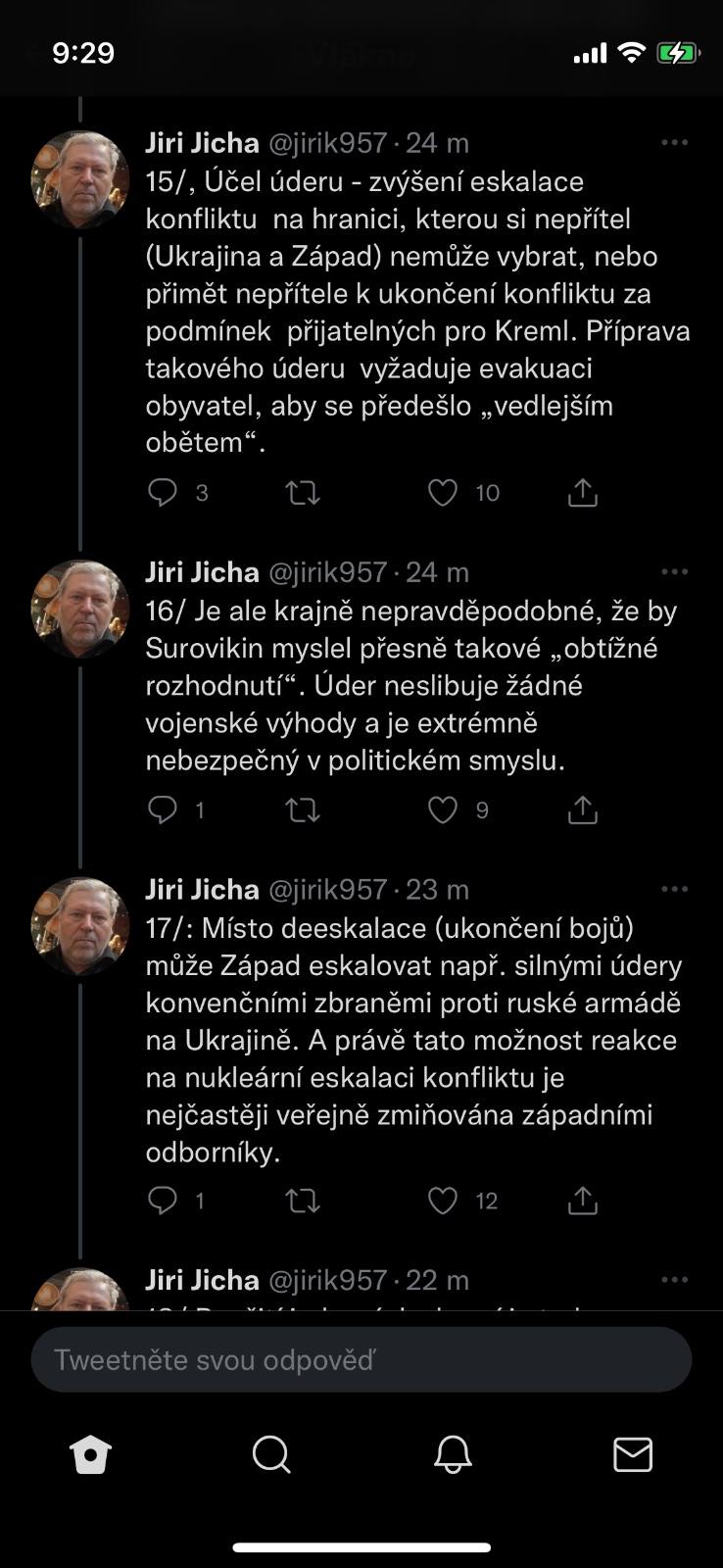Share the 15/ tweet
This screenshot has height=1568, width=723.
click(583, 493)
